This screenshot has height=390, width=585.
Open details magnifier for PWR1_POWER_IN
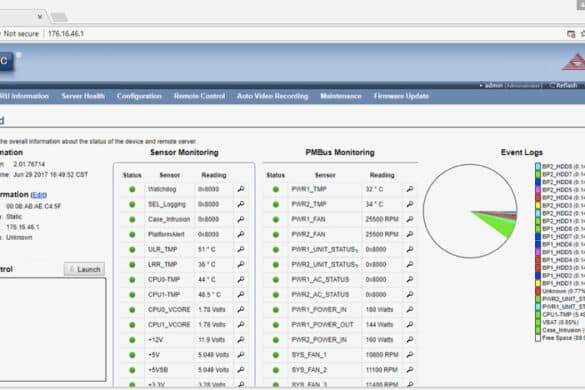(x=410, y=309)
